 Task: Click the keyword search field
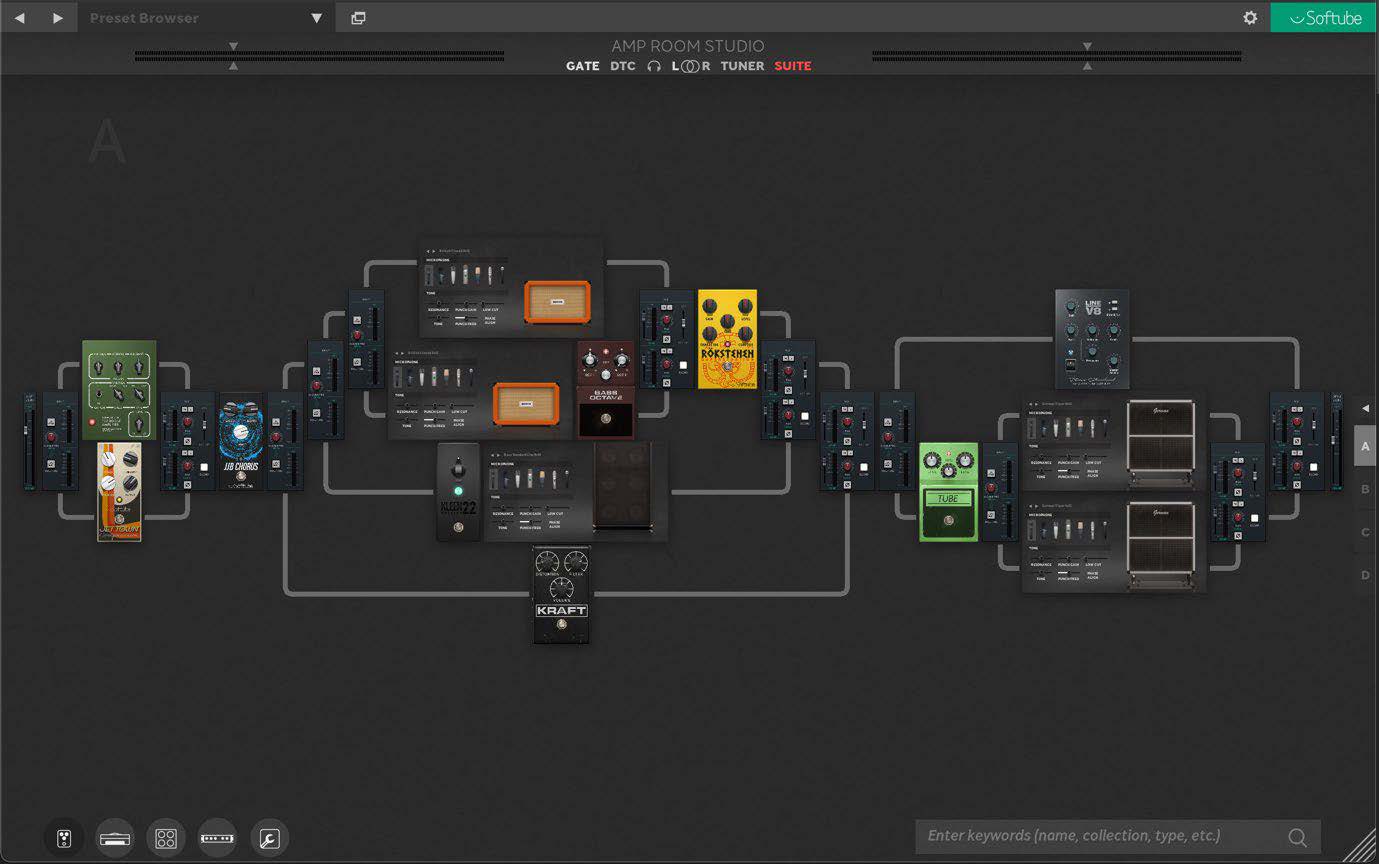(1100, 836)
